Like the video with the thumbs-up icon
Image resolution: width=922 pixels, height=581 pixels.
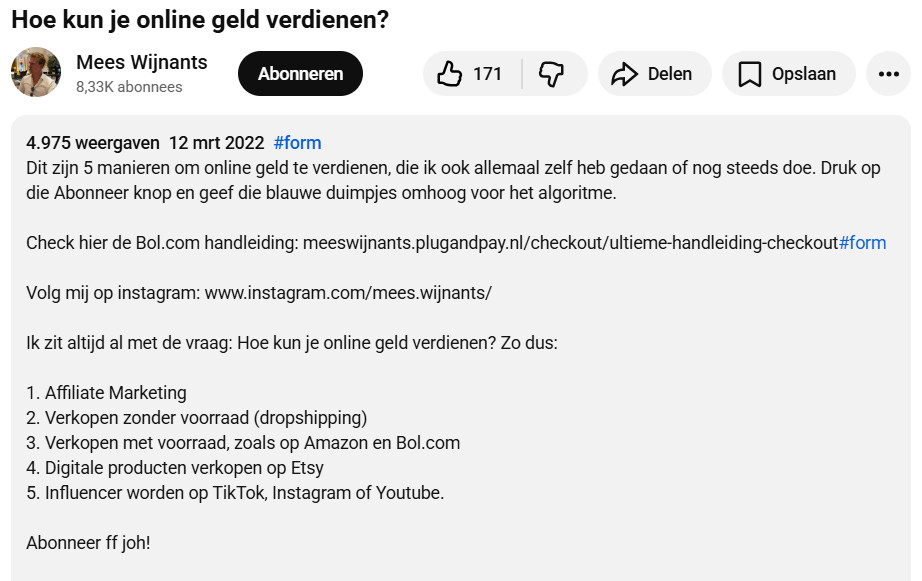coord(450,74)
